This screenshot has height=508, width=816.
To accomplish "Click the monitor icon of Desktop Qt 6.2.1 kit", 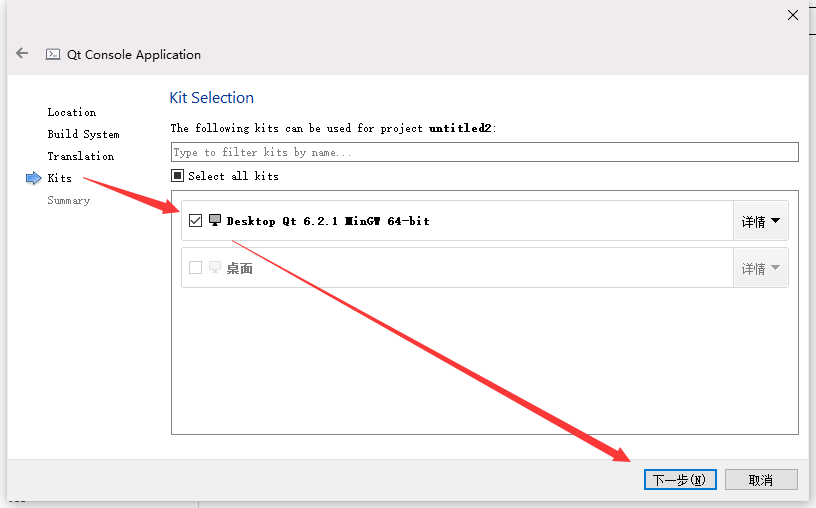I will click(215, 220).
